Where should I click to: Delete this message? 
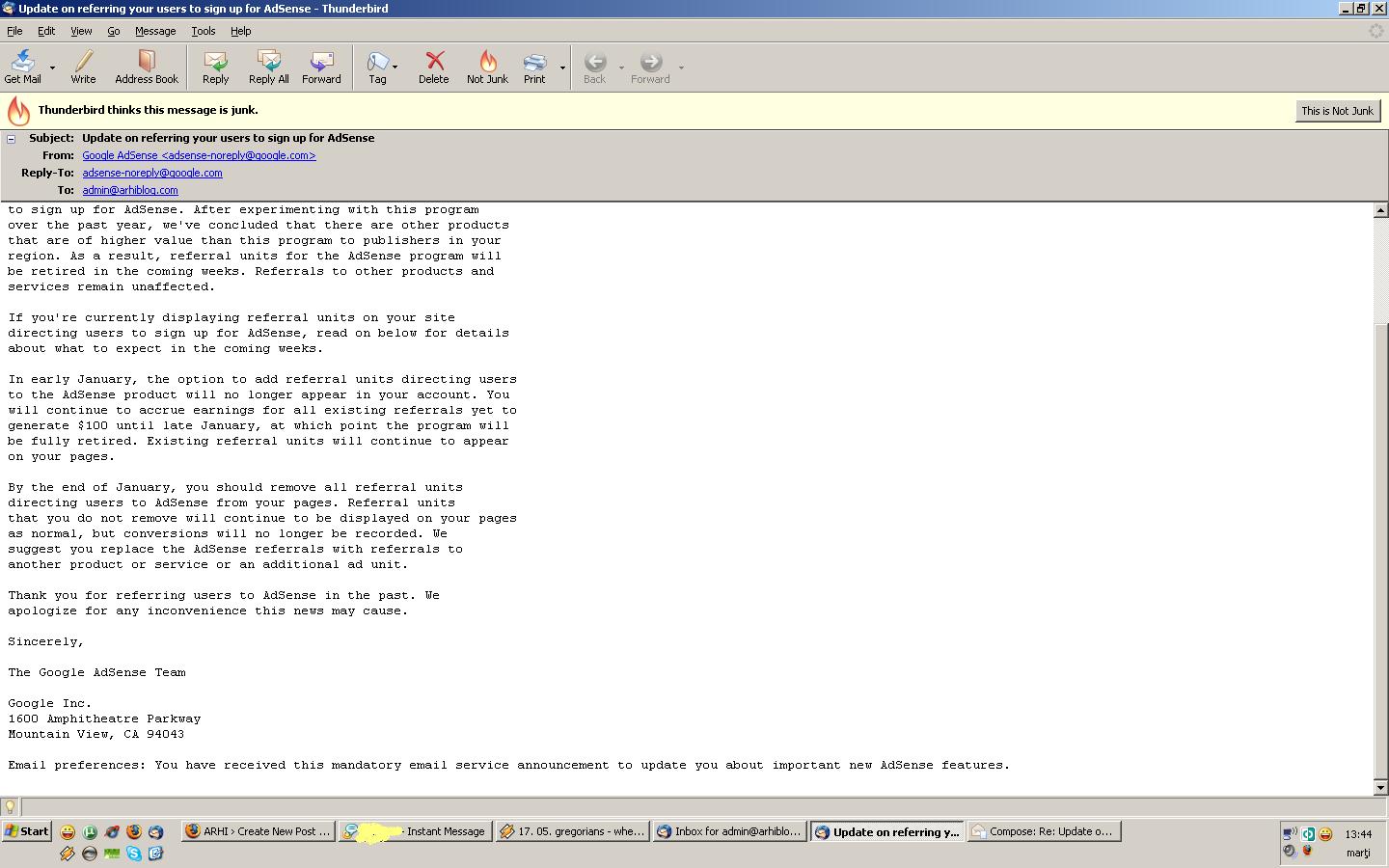433,68
